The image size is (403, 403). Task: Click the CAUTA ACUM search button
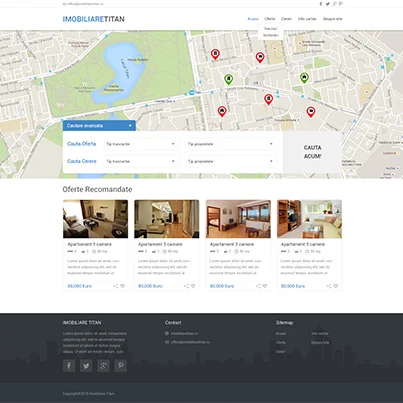pos(312,152)
